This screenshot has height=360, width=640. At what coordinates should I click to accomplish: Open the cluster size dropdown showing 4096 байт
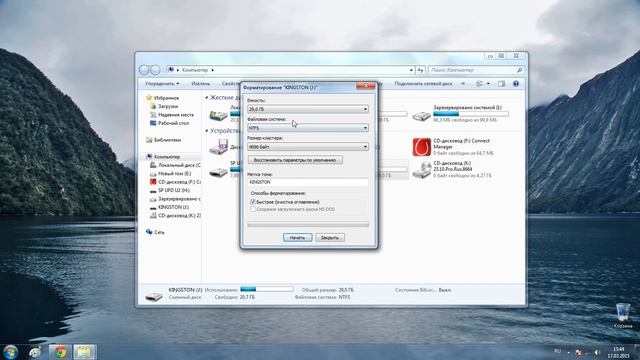pos(308,147)
